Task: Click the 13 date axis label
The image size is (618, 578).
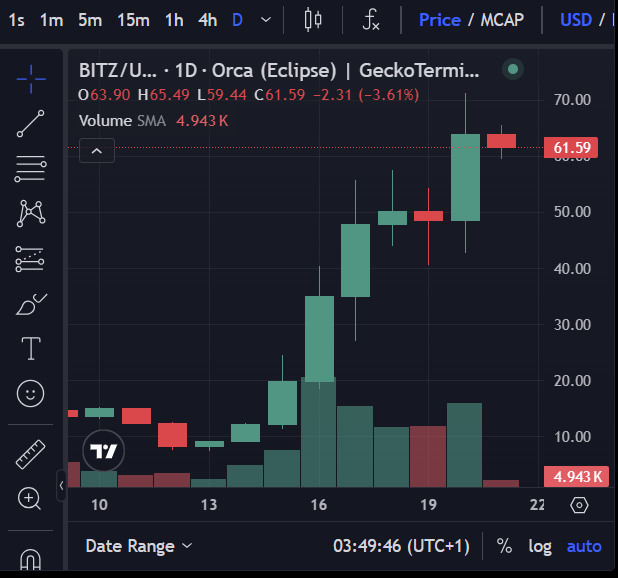Action: point(209,505)
